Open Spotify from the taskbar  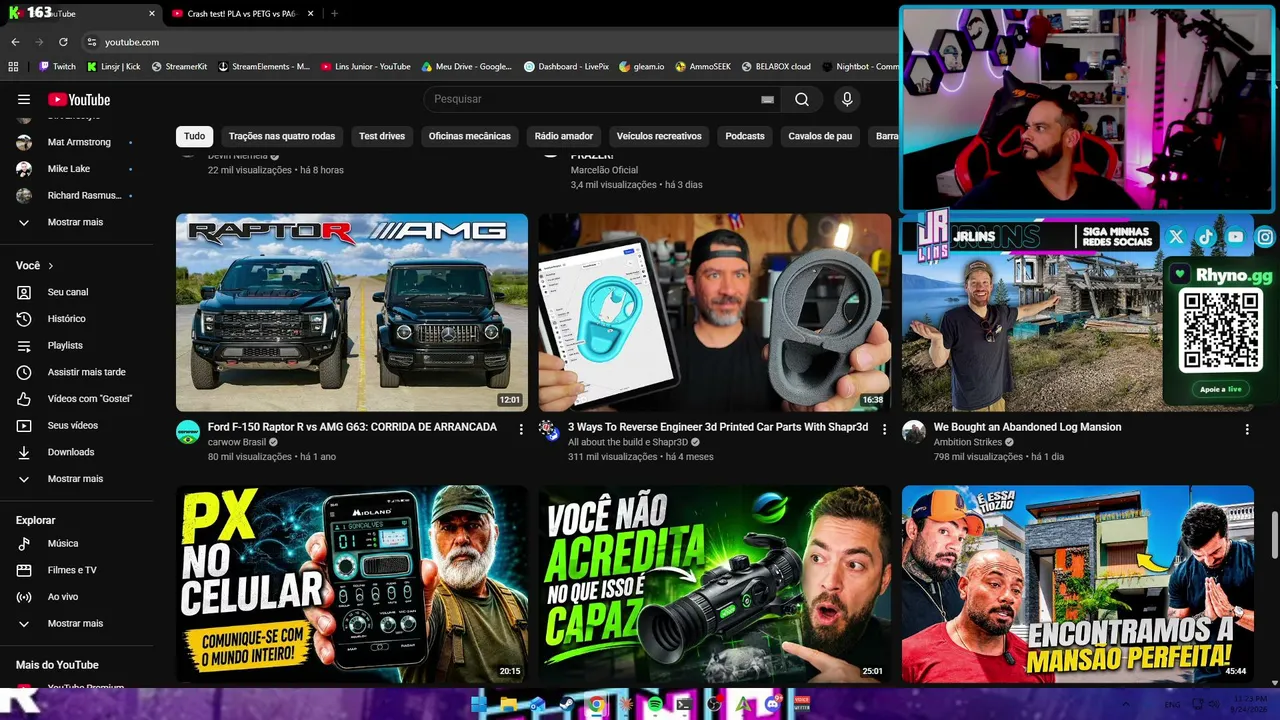point(655,704)
